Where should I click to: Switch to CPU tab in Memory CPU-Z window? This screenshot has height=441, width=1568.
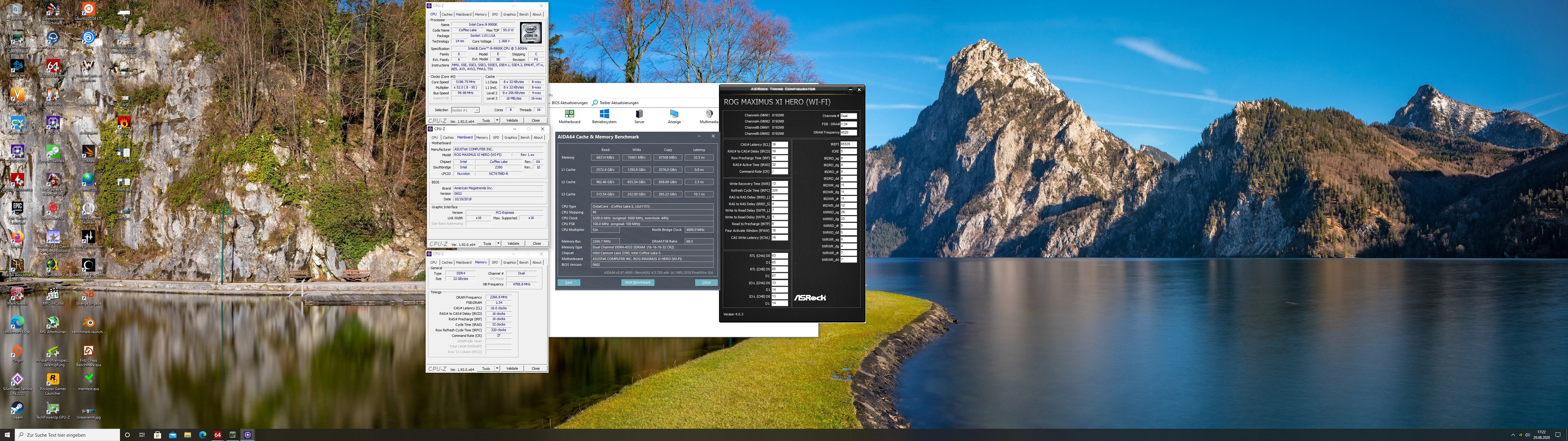pos(433,262)
